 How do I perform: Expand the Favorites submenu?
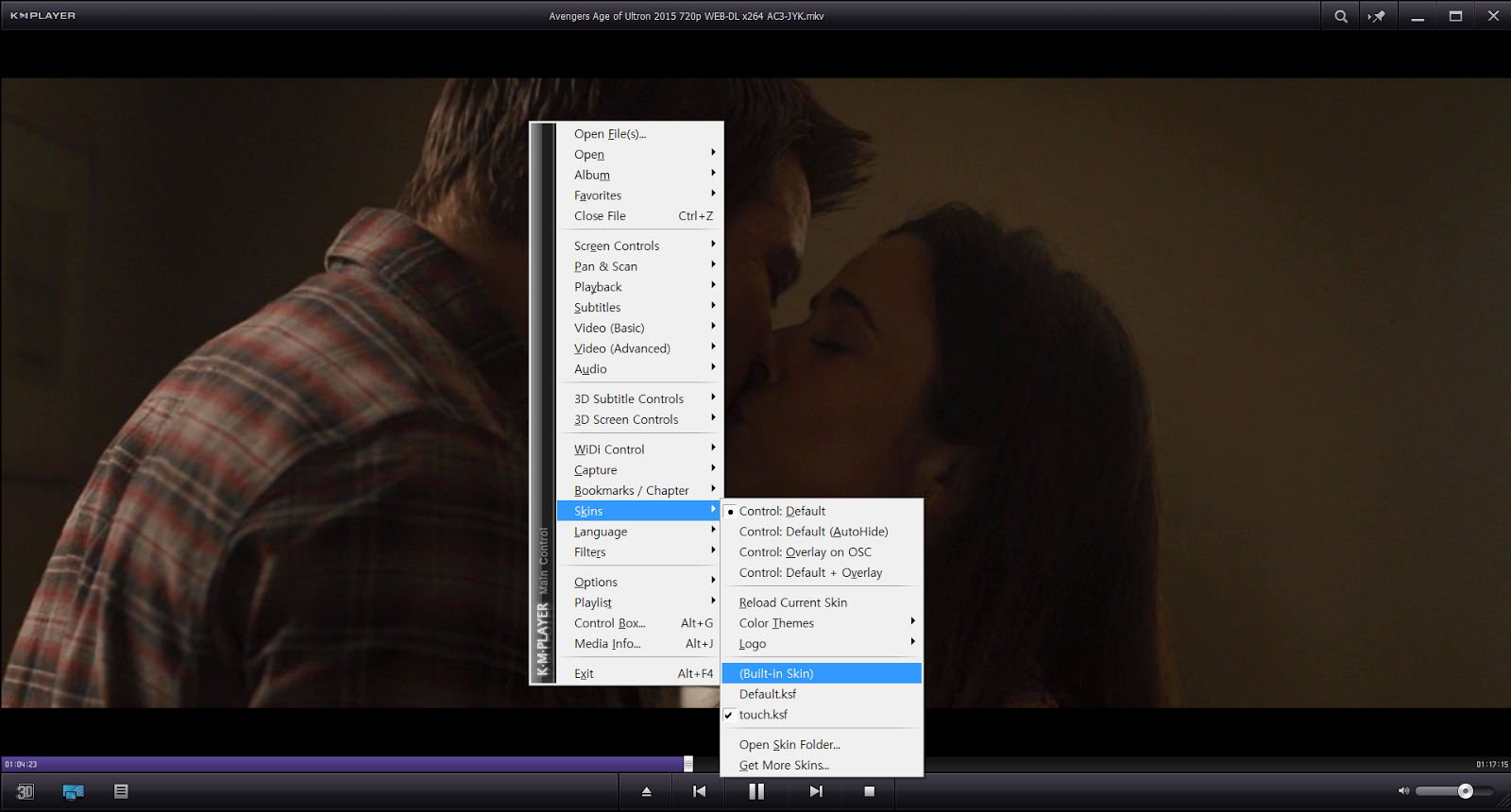pyautogui.click(x=638, y=195)
